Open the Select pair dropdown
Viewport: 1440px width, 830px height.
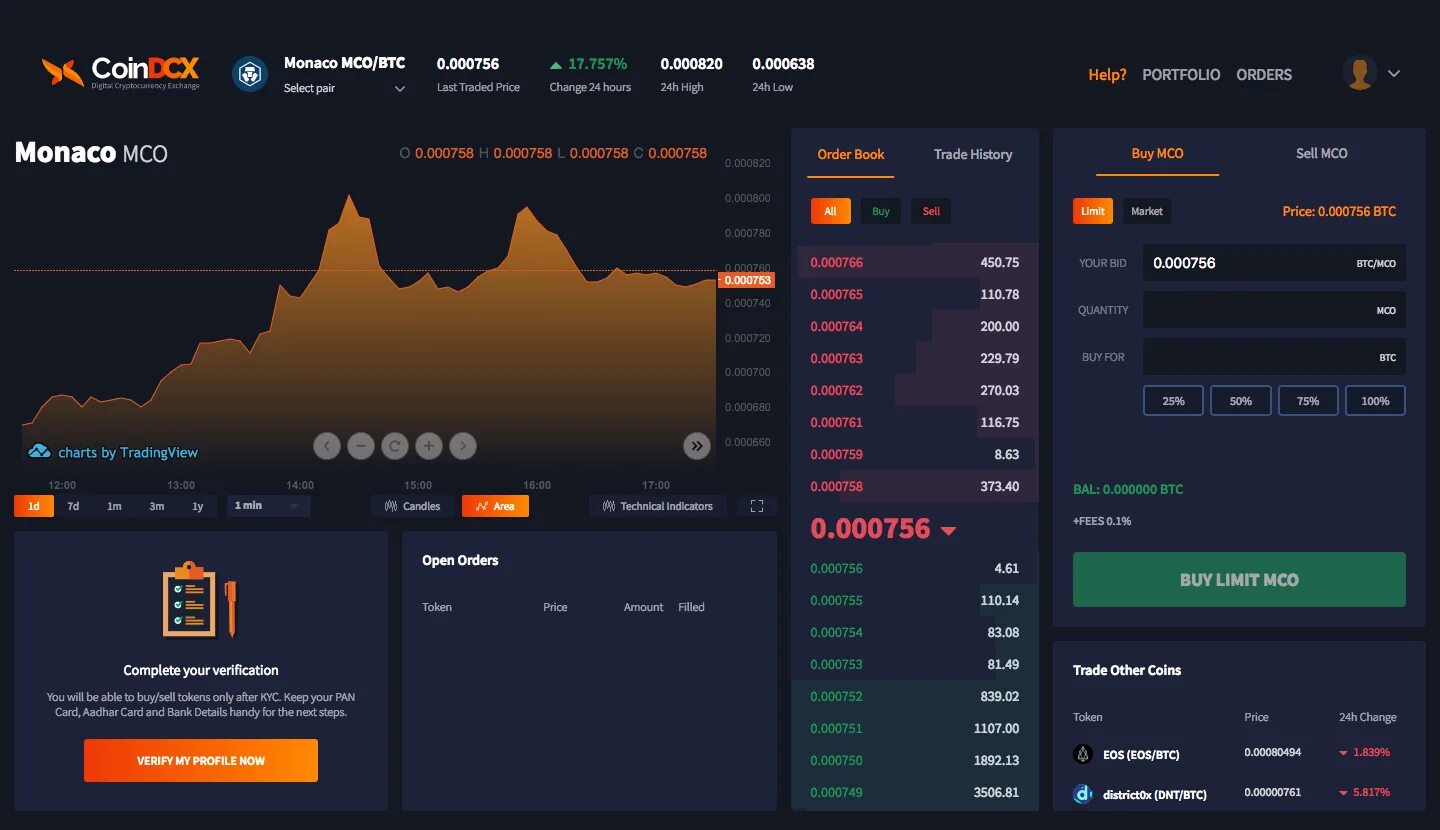(x=344, y=88)
